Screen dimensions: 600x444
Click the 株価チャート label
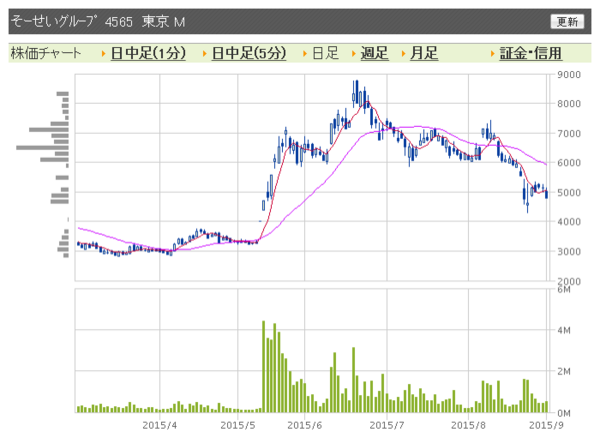coord(46,53)
